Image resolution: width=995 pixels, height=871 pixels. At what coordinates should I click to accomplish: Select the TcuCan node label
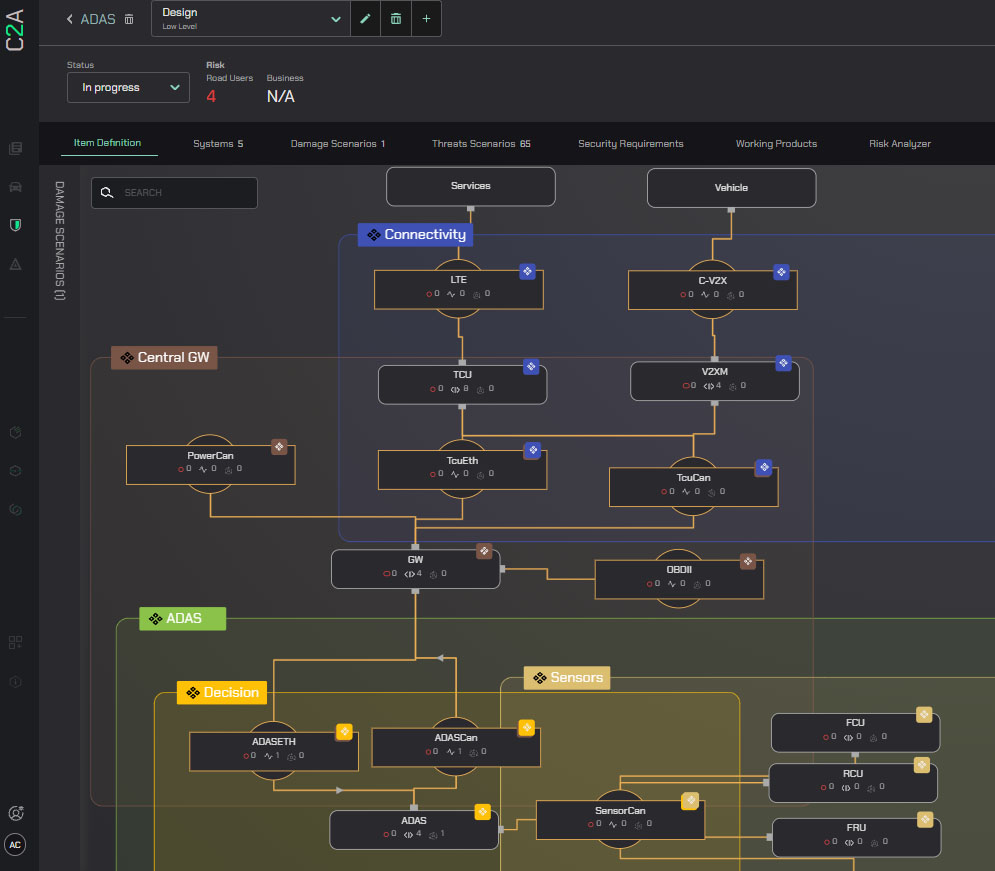click(693, 478)
